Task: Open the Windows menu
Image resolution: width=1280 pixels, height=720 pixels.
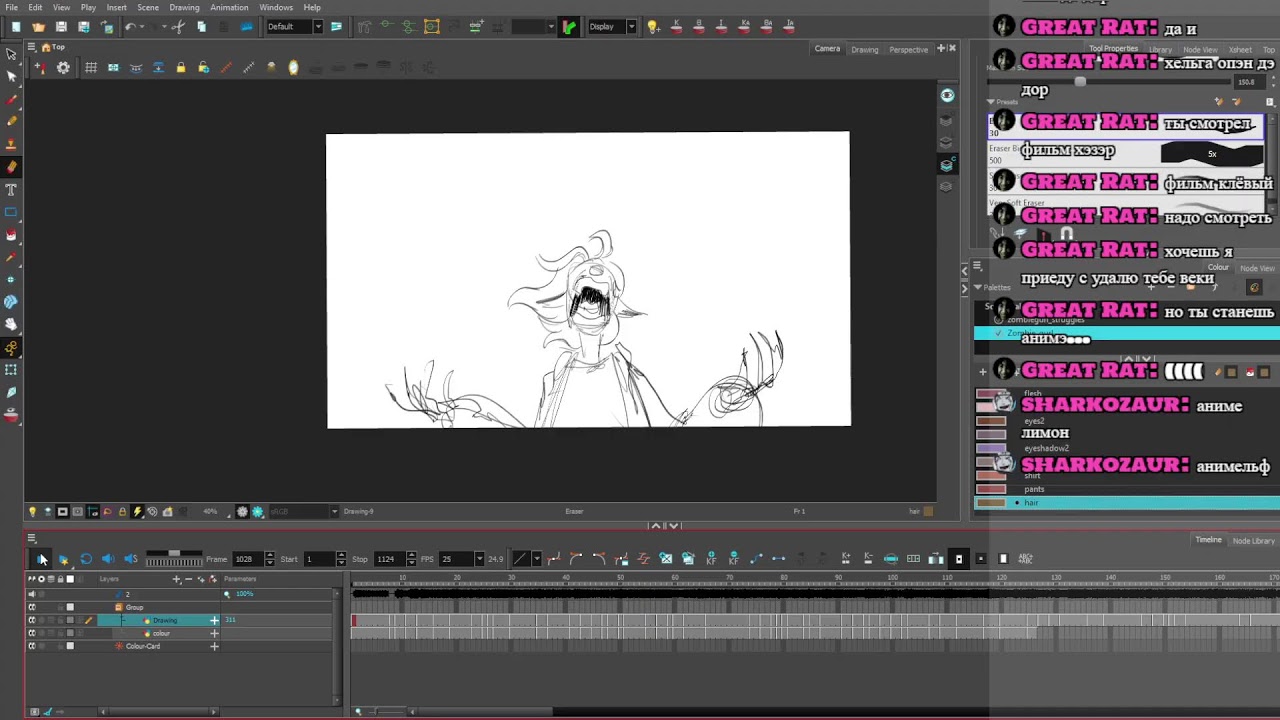Action: [x=276, y=7]
